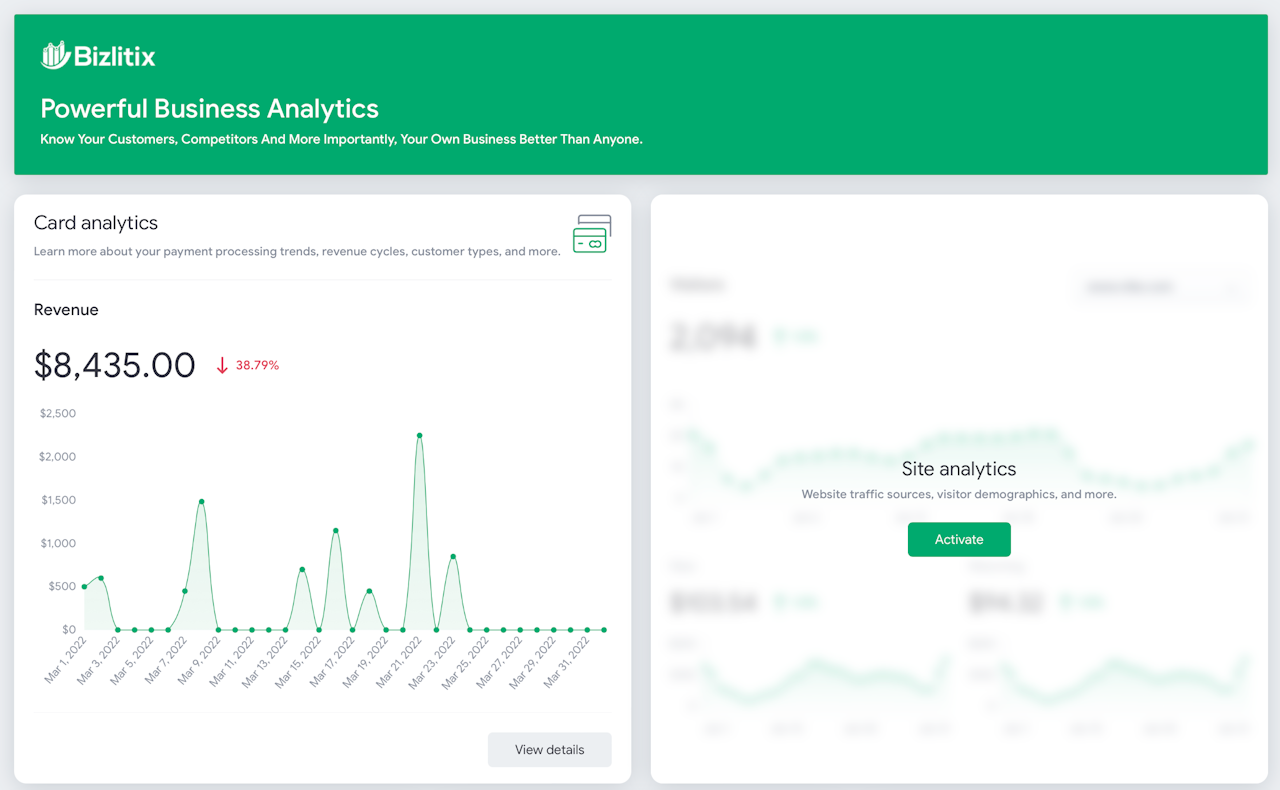1280x790 pixels.
Task: Select the data point peak near Mar 16
Action: pos(336,531)
